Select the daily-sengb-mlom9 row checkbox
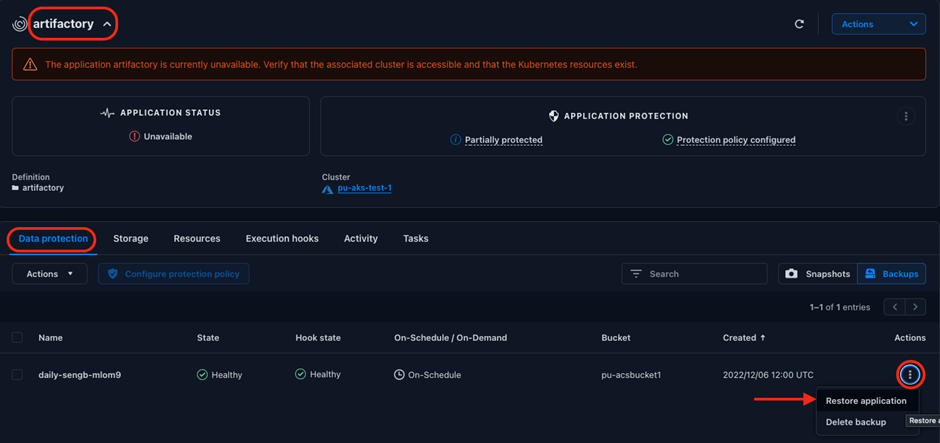This screenshot has width=940, height=443. coord(17,375)
